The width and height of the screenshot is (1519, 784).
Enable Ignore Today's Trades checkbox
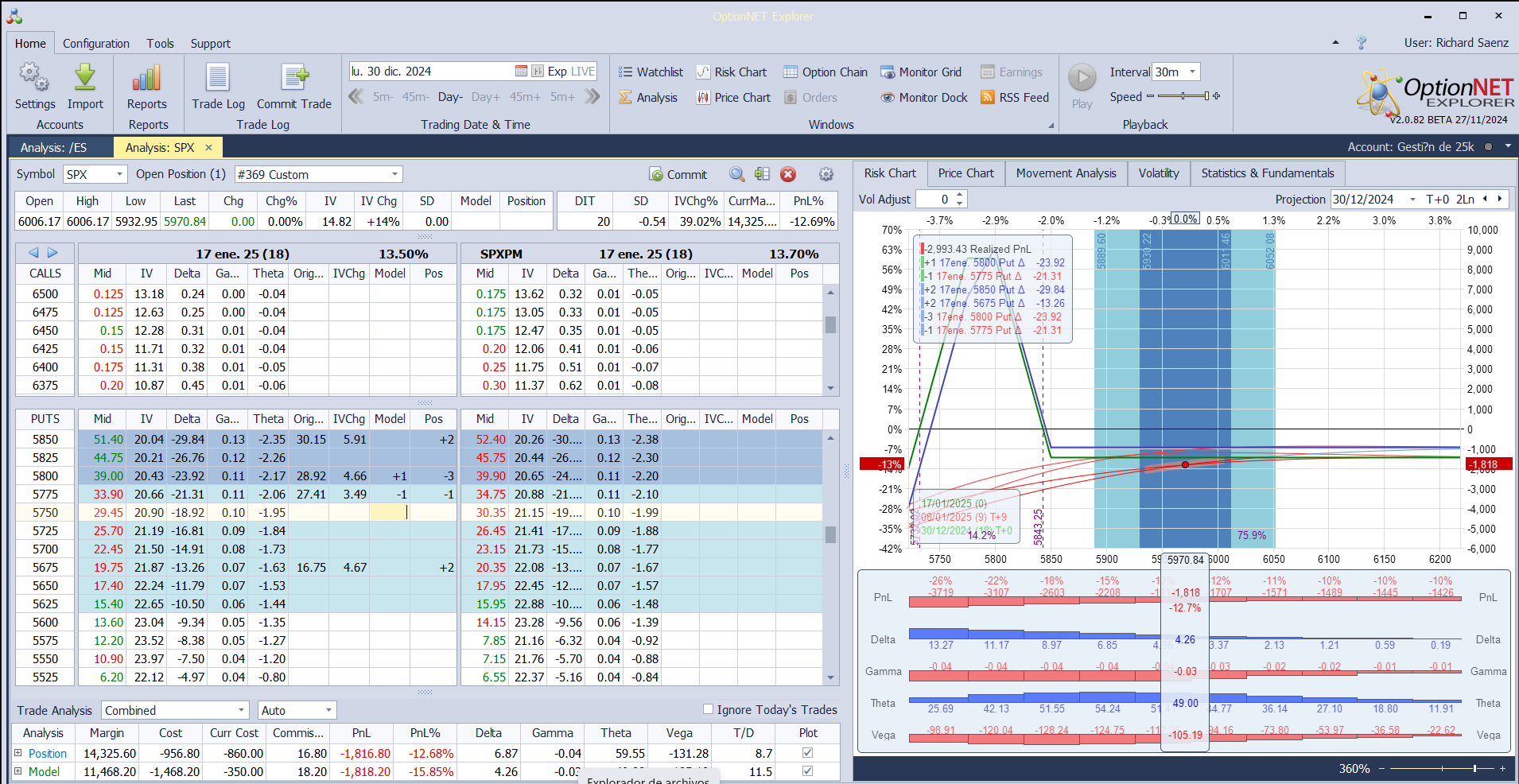pyautogui.click(x=708, y=709)
